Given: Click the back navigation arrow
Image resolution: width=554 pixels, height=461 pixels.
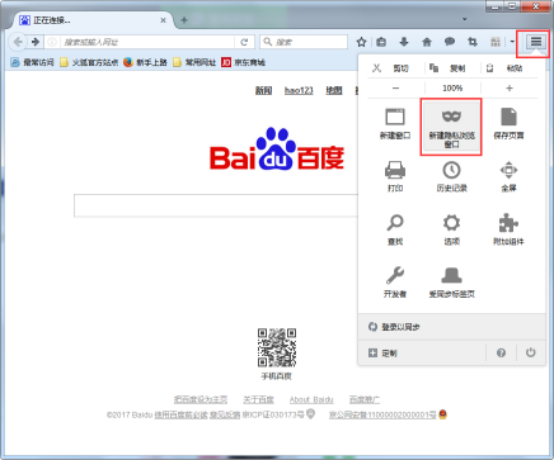Looking at the screenshot, I should tap(18, 42).
